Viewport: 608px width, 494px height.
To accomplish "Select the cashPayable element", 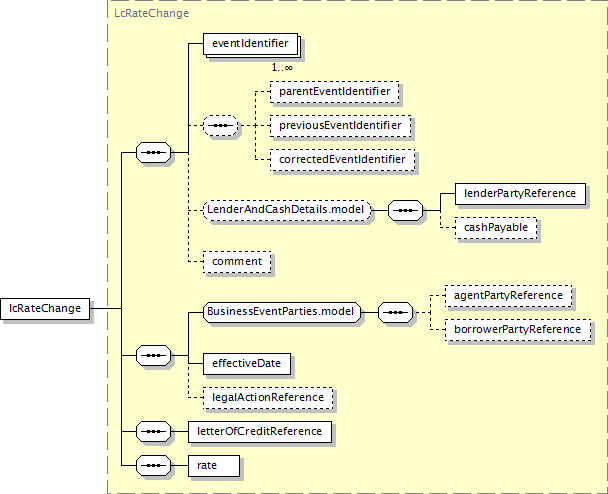I will pyautogui.click(x=496, y=228).
